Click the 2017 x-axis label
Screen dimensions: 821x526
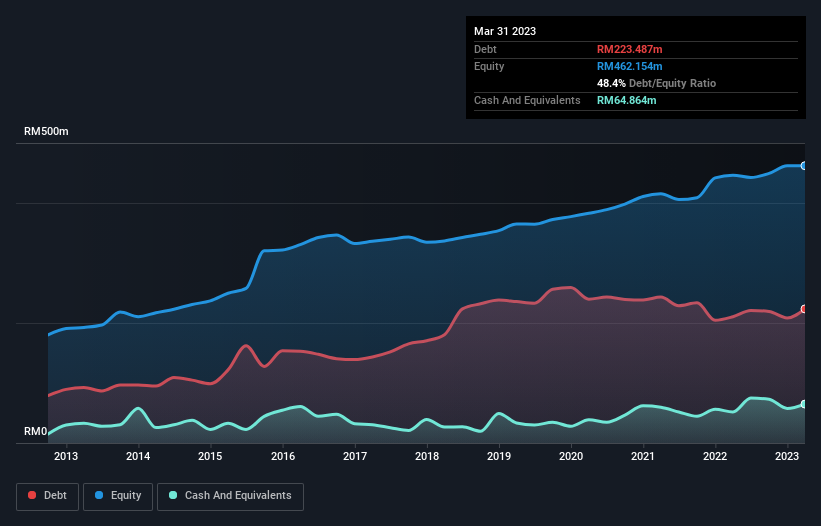coord(355,456)
